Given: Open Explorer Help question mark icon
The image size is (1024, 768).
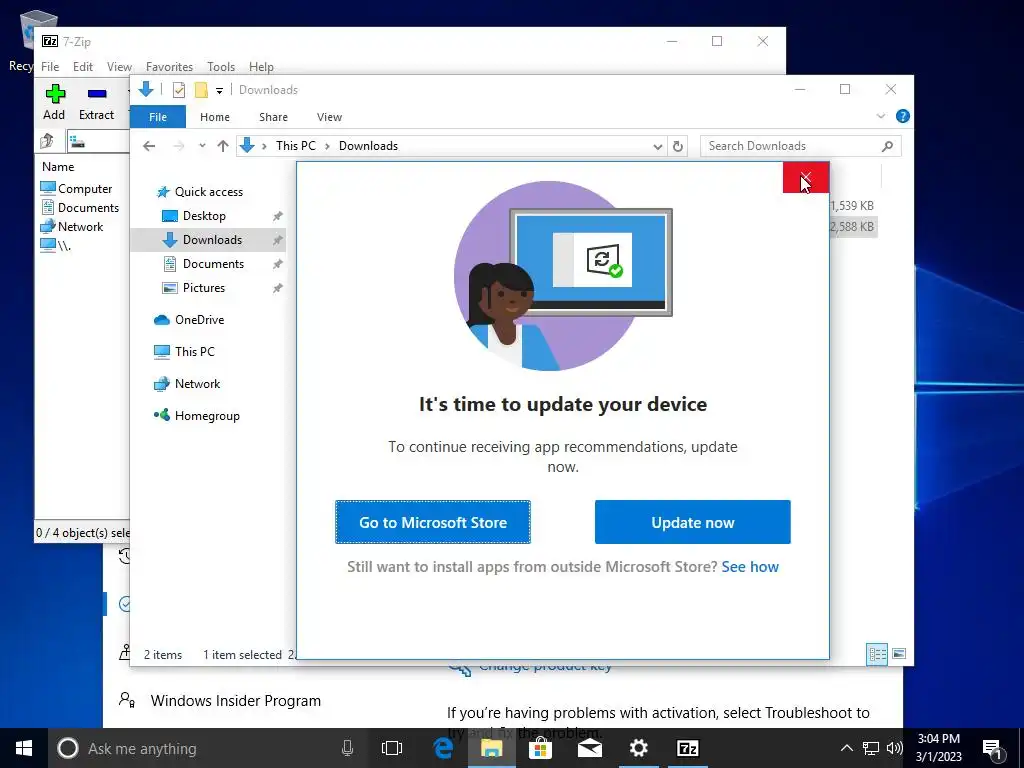Looking at the screenshot, I should pyautogui.click(x=903, y=116).
